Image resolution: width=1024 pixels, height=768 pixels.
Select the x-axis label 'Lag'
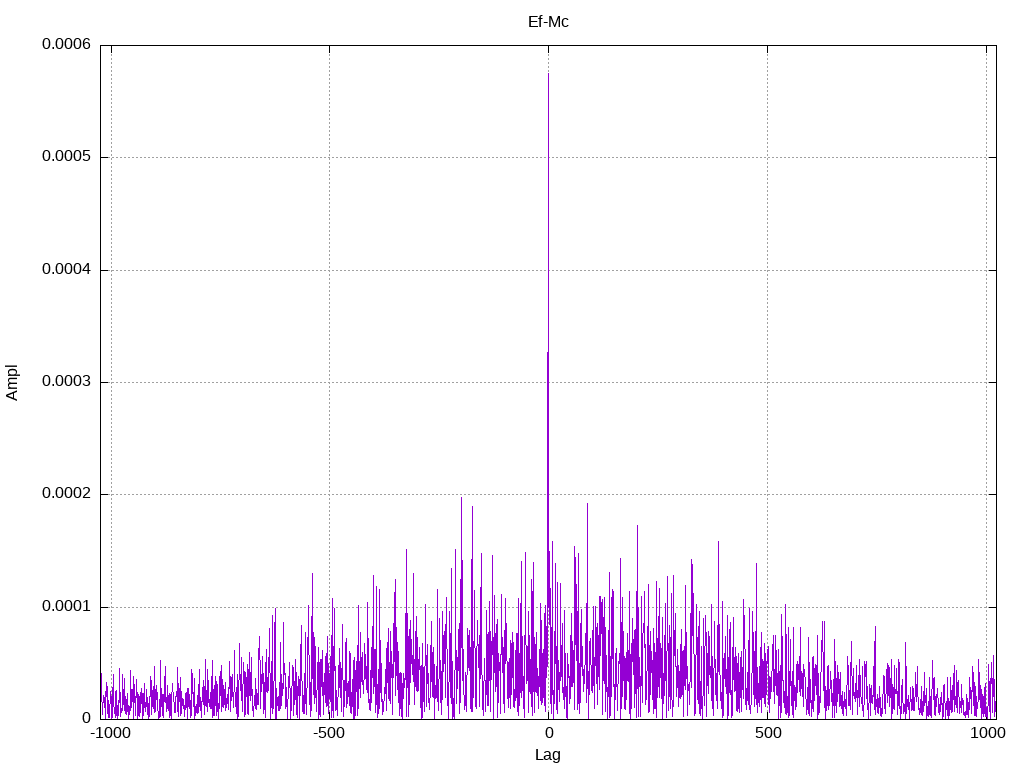pyautogui.click(x=548, y=755)
